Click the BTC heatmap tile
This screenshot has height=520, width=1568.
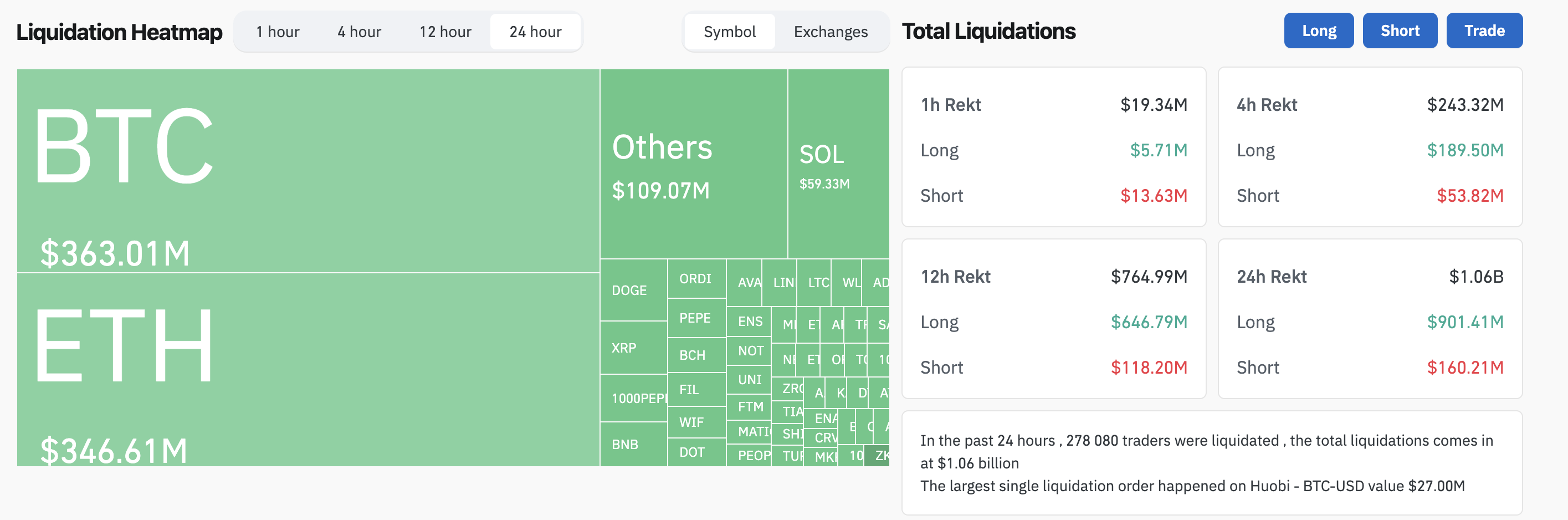point(308,171)
